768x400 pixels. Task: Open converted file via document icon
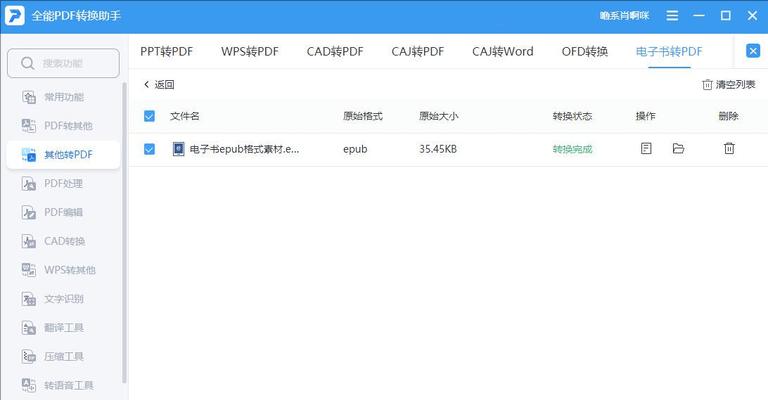click(646, 148)
